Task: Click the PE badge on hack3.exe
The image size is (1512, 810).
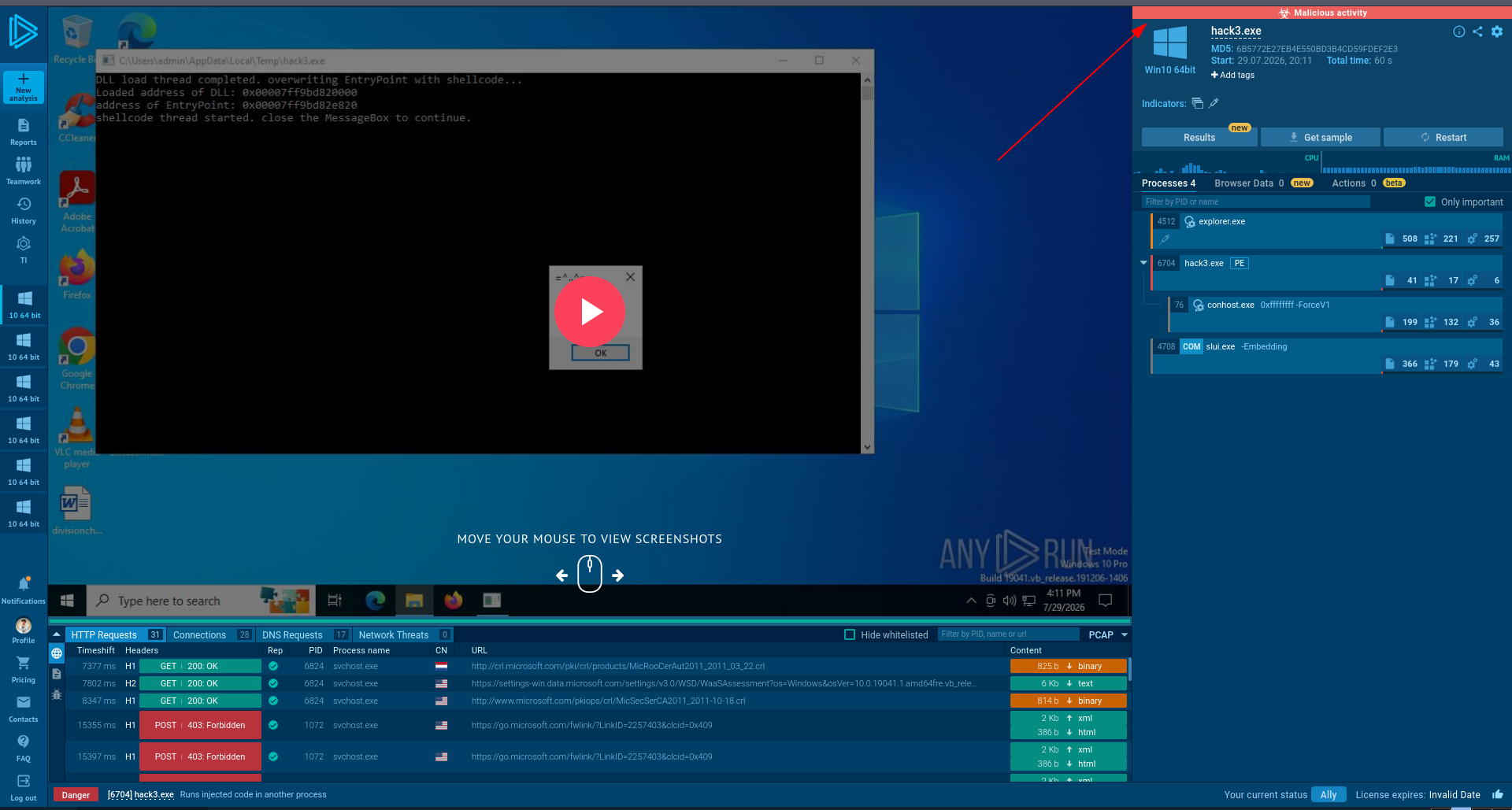Action: tap(1240, 263)
